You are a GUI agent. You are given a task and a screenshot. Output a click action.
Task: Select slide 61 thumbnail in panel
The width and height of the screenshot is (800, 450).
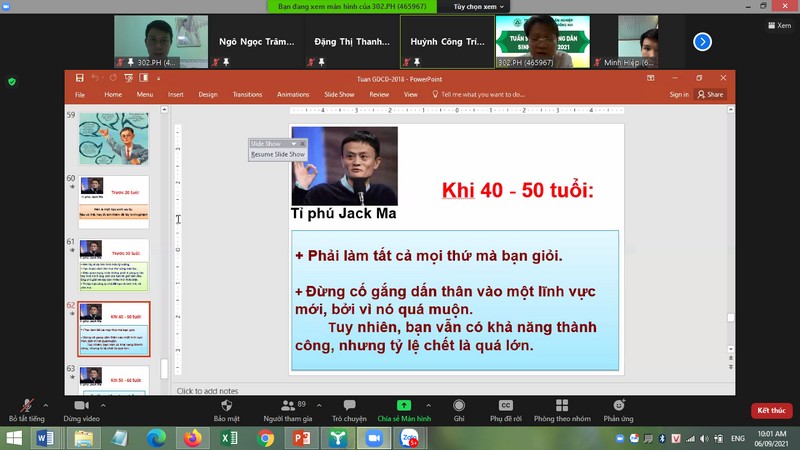[x=114, y=264]
